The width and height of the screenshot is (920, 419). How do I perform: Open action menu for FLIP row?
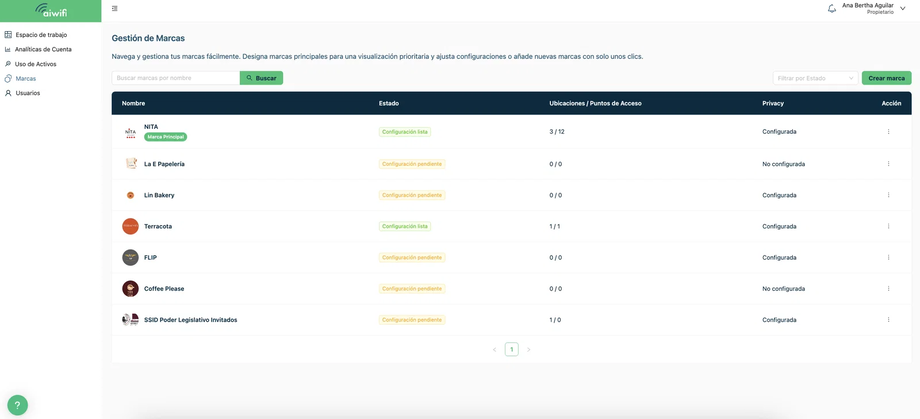pos(888,257)
